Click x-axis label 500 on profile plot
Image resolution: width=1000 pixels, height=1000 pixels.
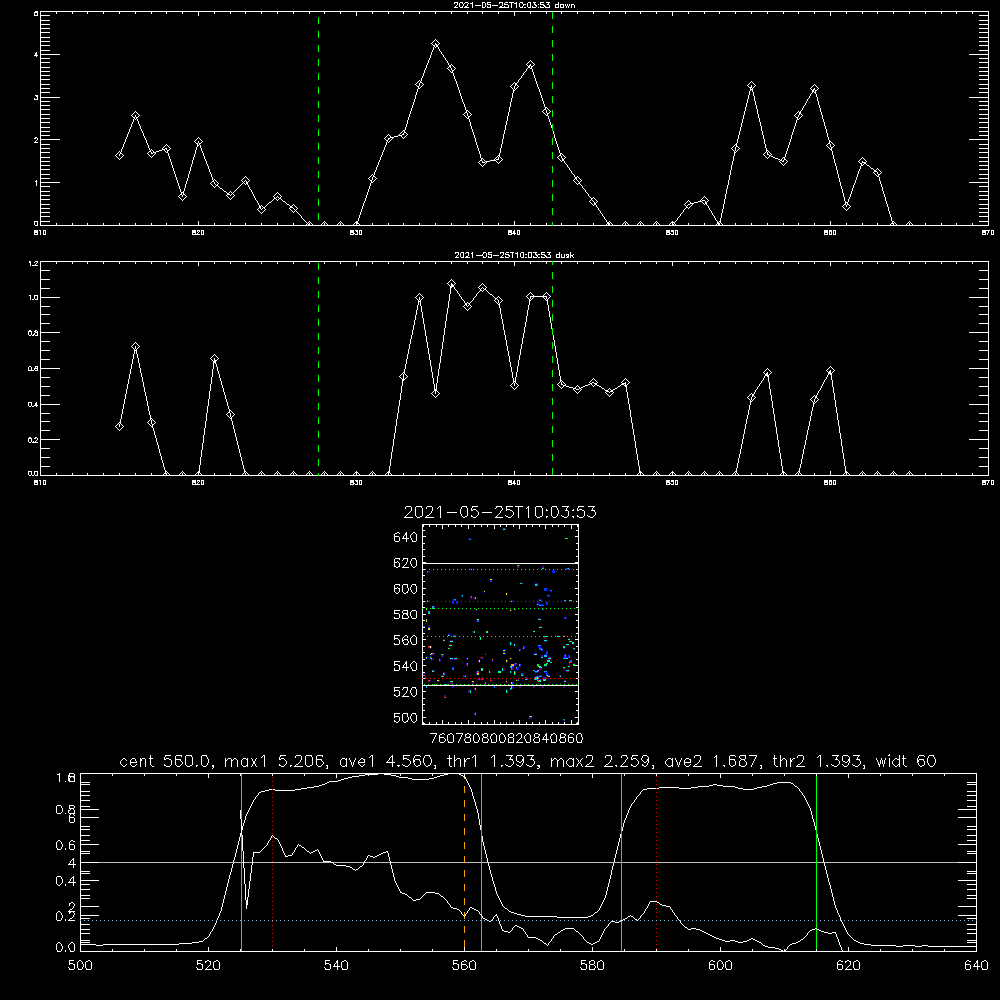point(80,966)
